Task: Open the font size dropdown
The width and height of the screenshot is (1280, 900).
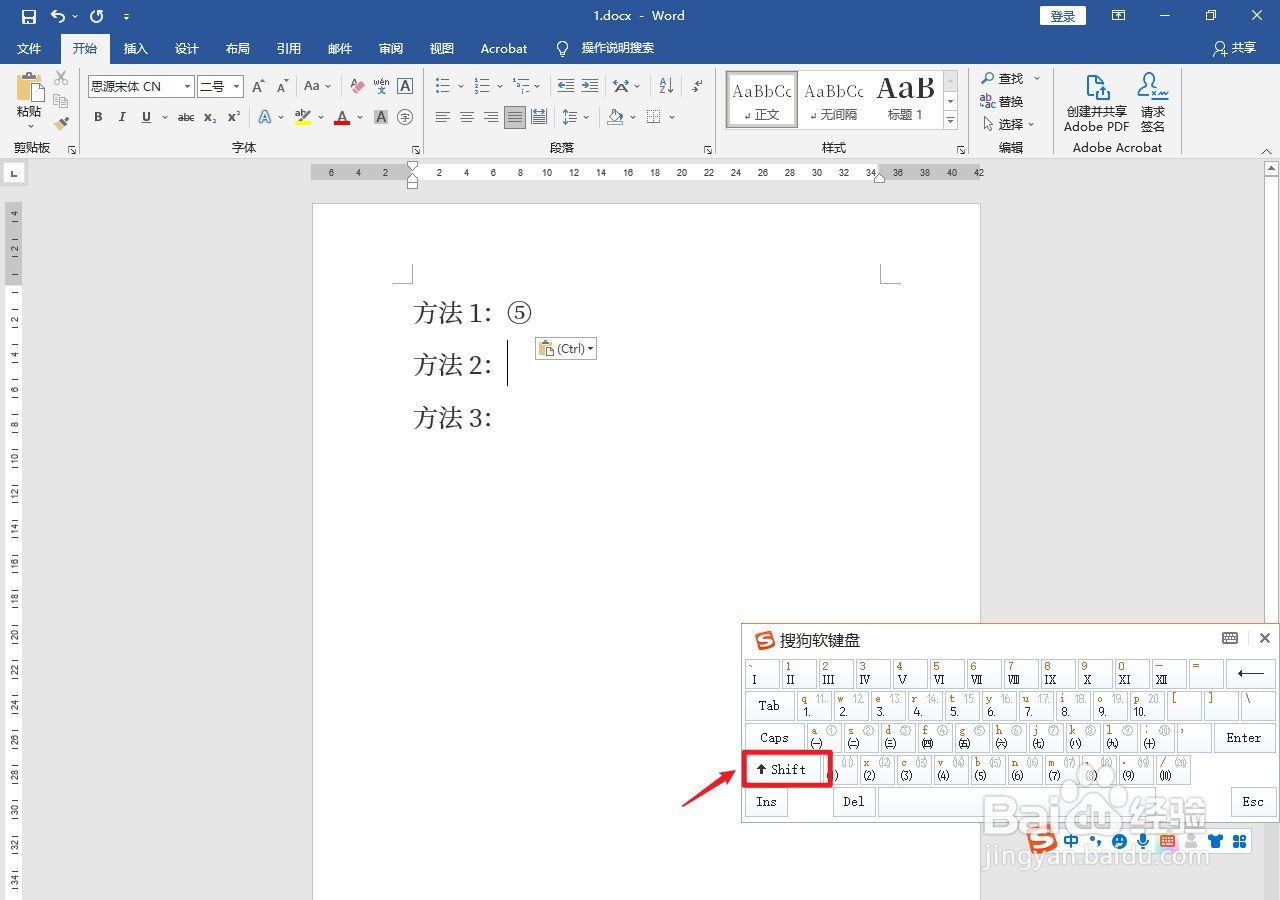Action: [x=237, y=87]
